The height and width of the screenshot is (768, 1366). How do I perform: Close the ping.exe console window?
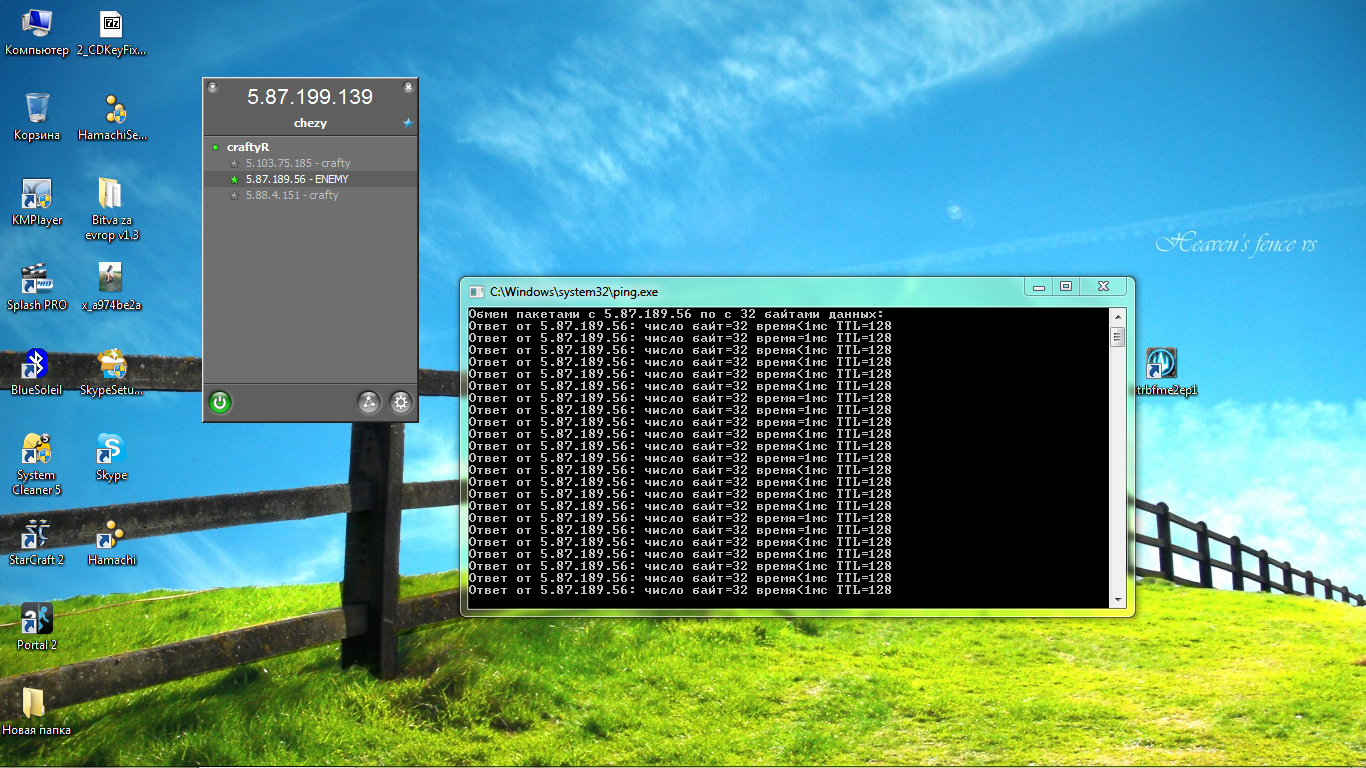(1104, 287)
